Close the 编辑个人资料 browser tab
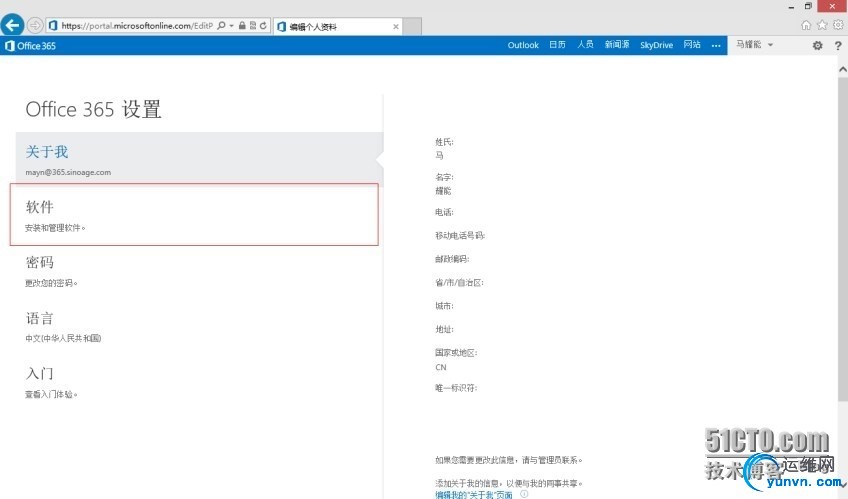Screen dimensions: 848x499 pyautogui.click(x=396, y=26)
